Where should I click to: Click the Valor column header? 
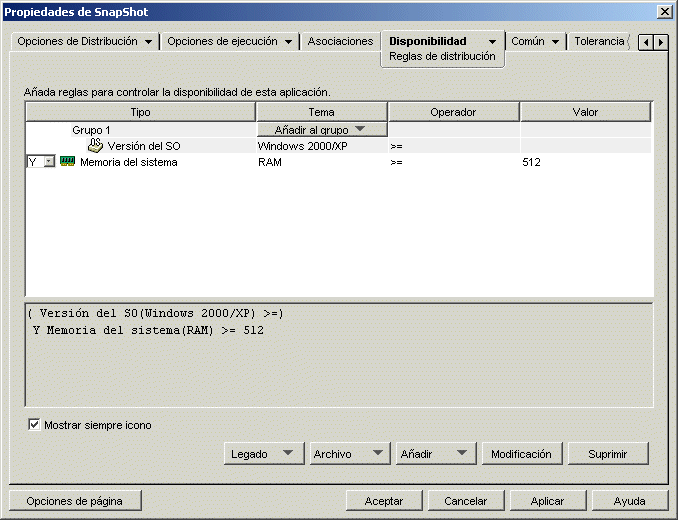pos(585,112)
